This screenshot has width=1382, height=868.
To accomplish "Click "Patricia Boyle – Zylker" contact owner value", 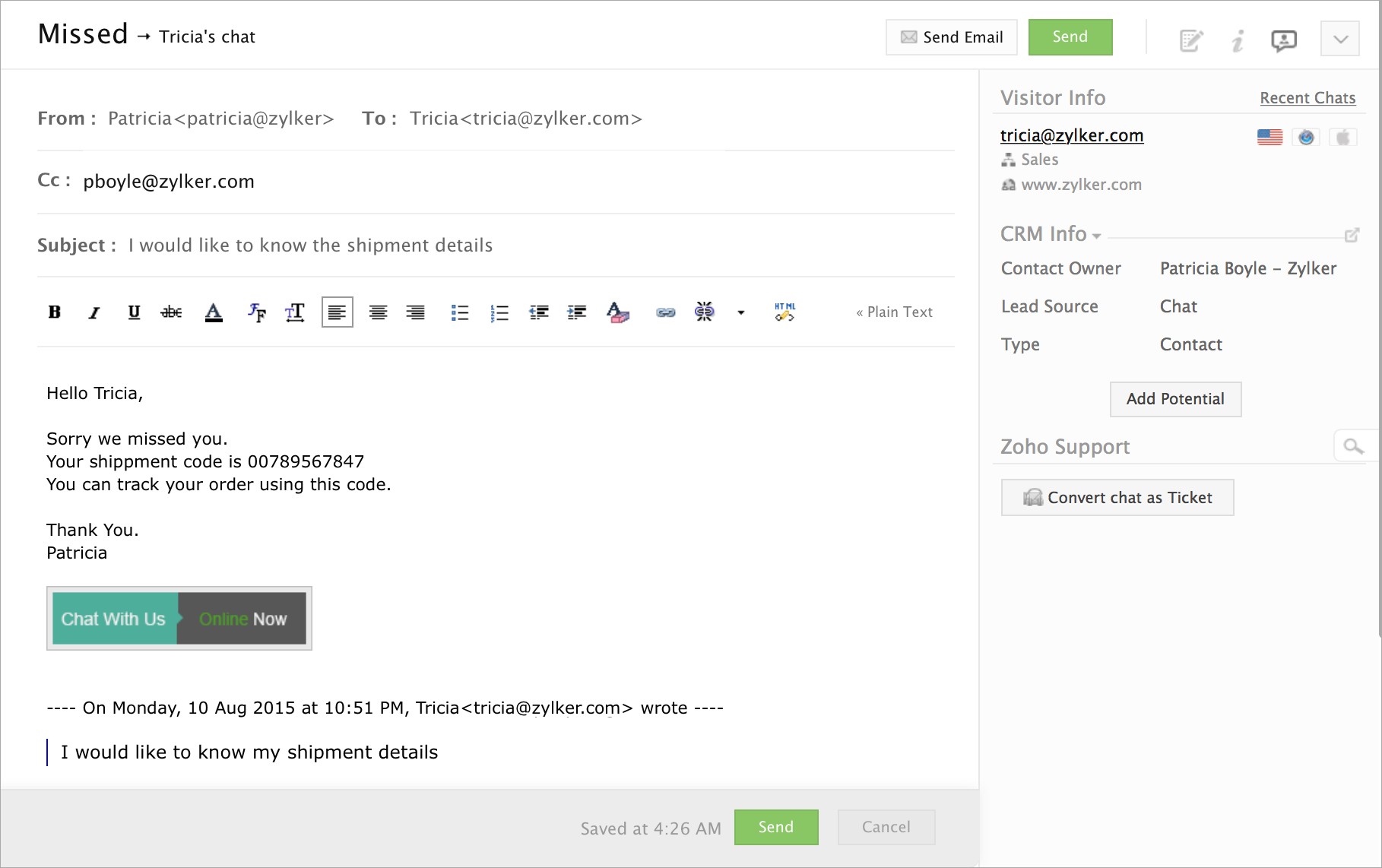I will coord(1248,268).
